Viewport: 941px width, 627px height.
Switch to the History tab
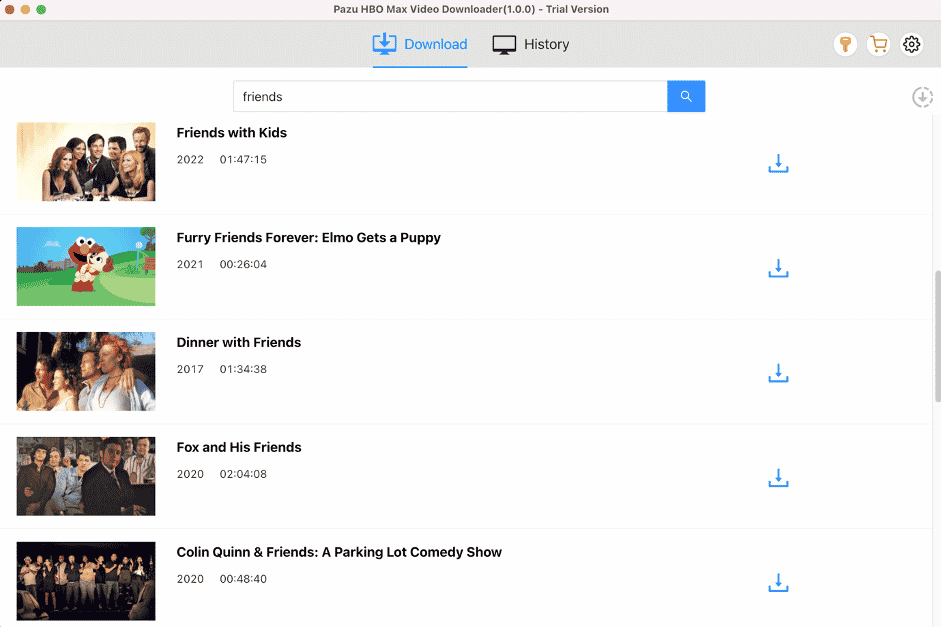pyautogui.click(x=530, y=44)
